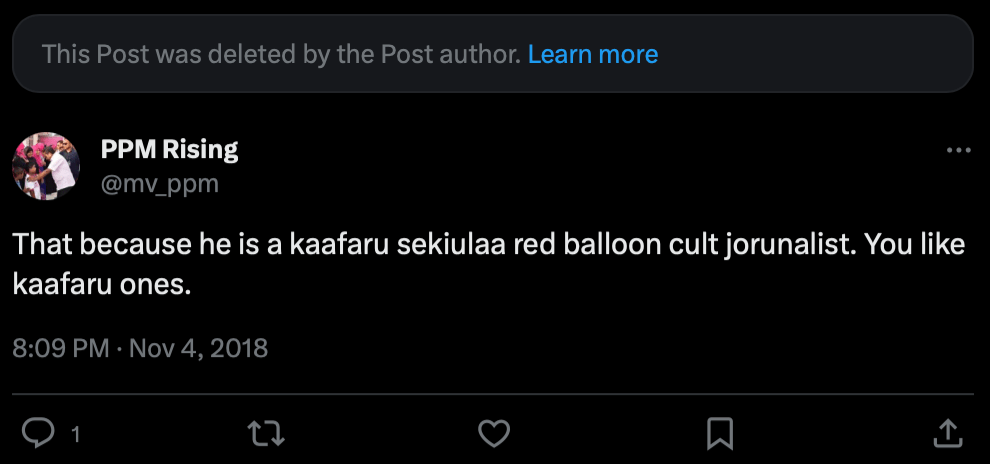990x464 pixels.
Task: Repost this post using the retweet icon
Action: (265, 432)
